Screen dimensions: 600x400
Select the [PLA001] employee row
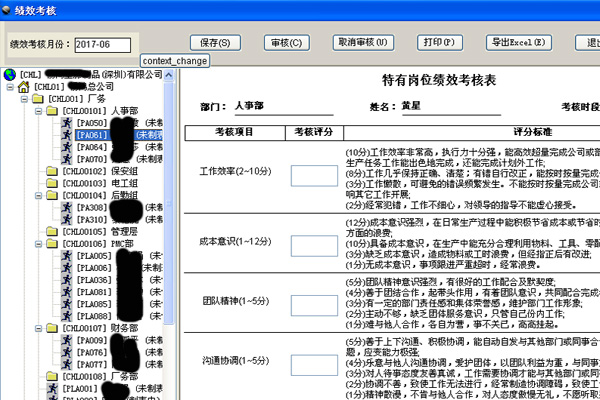[x=112, y=389]
